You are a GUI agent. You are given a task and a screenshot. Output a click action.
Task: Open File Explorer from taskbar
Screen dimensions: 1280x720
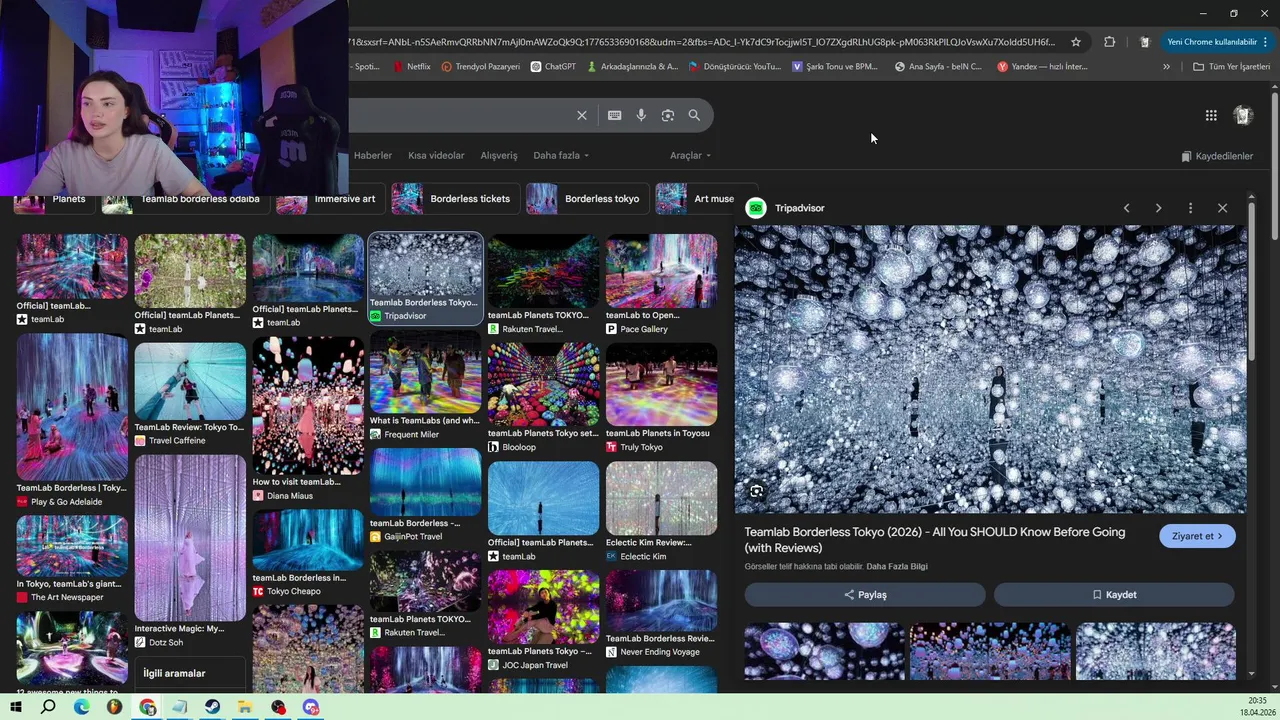coord(245,707)
